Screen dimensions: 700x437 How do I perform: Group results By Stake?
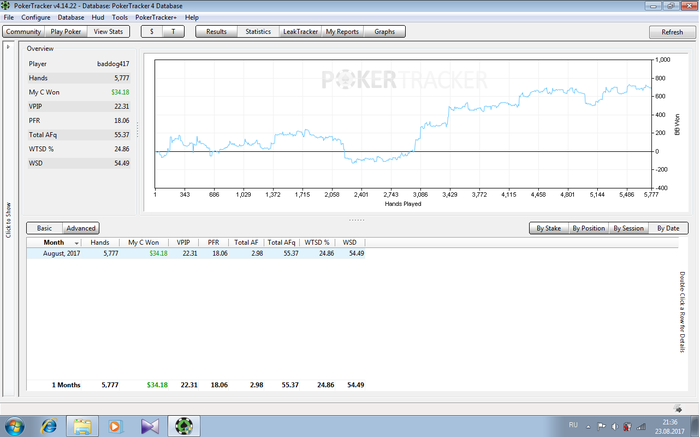[x=549, y=228]
